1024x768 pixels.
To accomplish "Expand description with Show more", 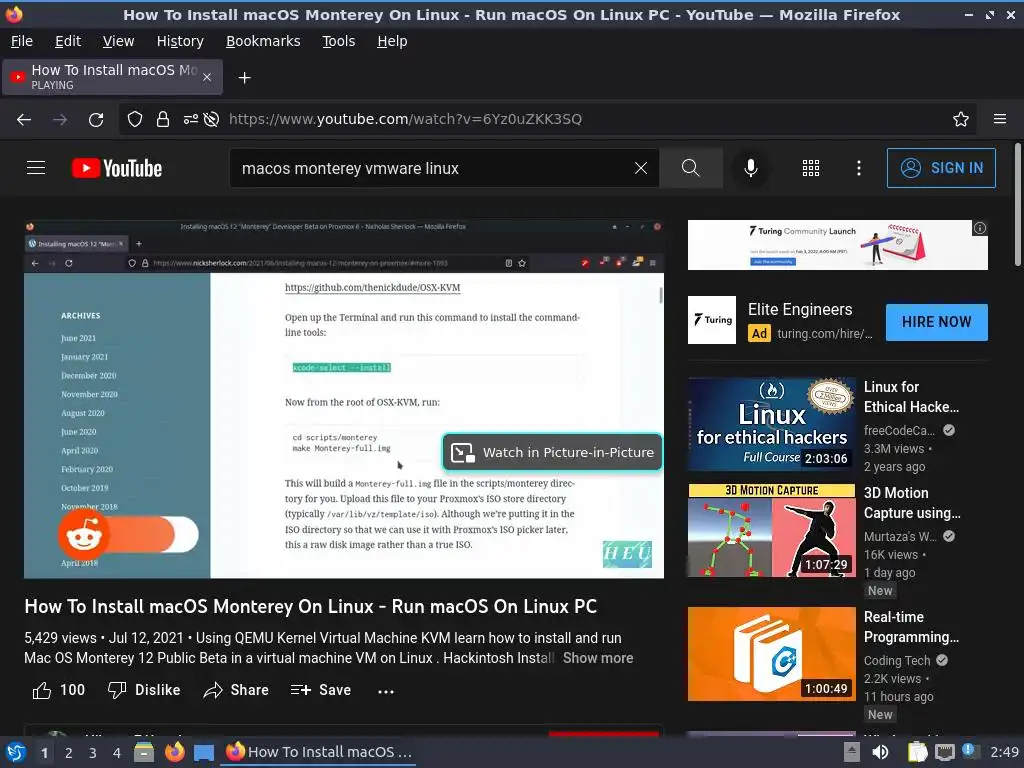I will pyautogui.click(x=598, y=658).
